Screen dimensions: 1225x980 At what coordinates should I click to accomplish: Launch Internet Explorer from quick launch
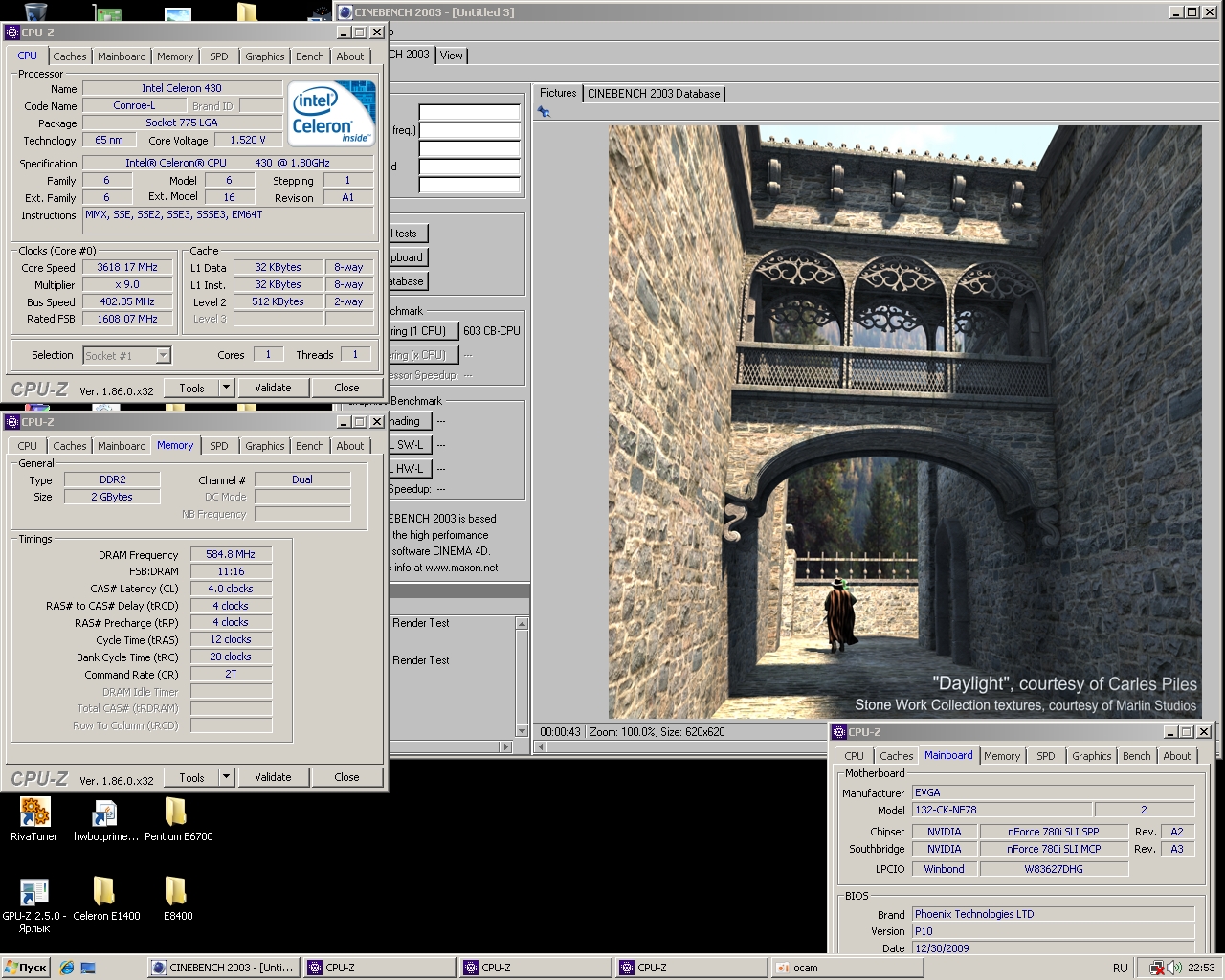click(66, 968)
